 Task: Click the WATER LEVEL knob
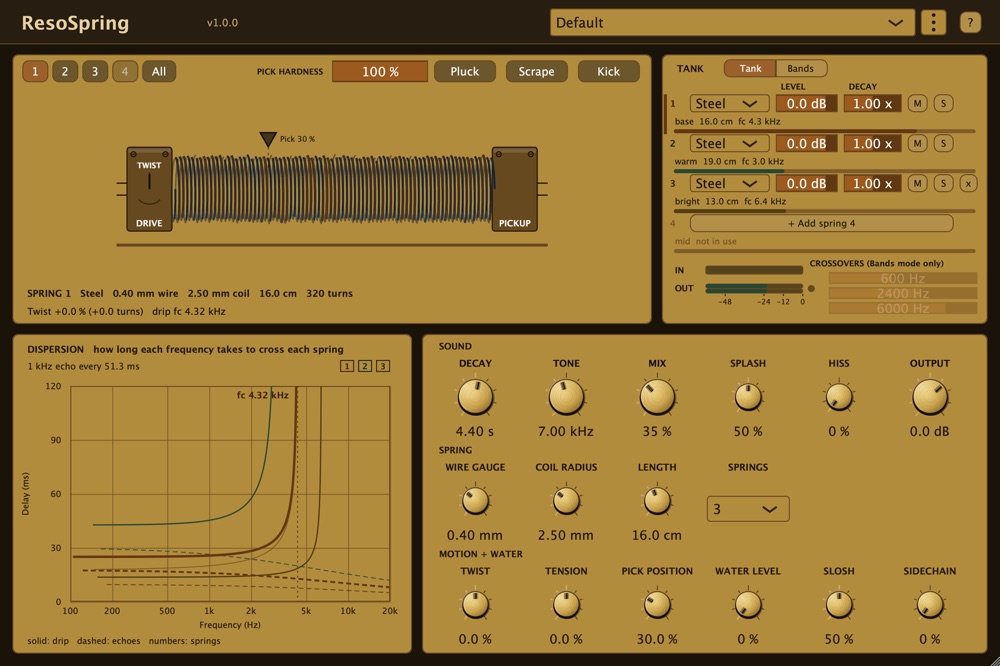[748, 605]
